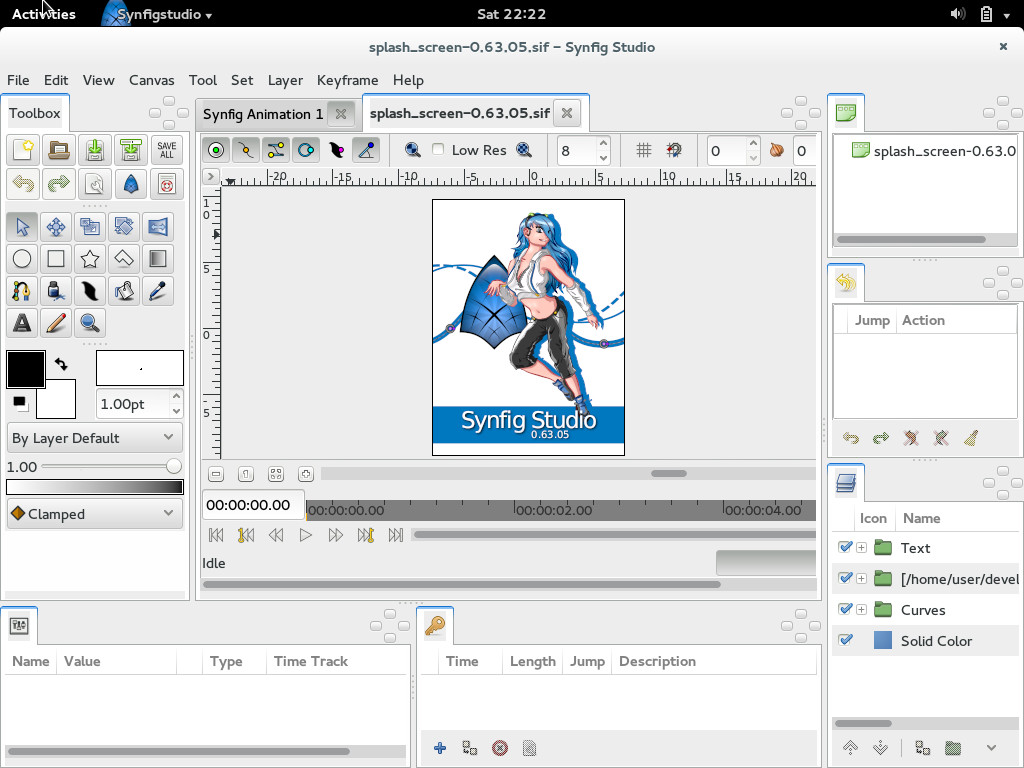Toggle radius ducks display
Screen dimensions: 1024x768
click(x=306, y=150)
